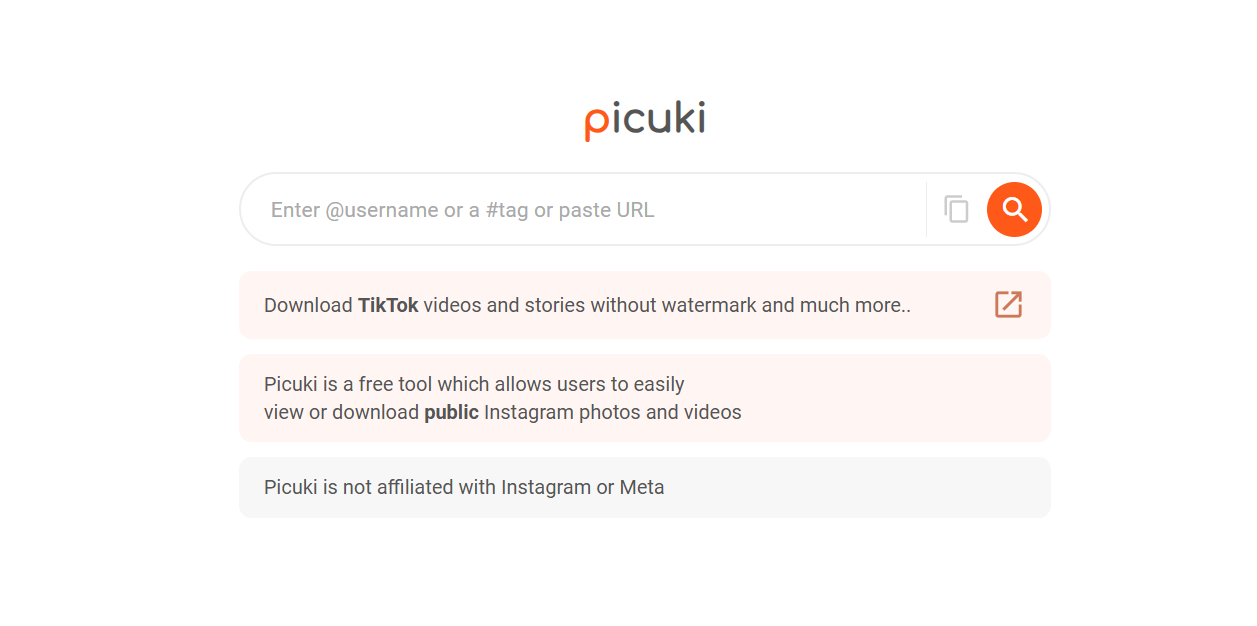The image size is (1257, 626).
Task: Click the 'Picuki is a free tool' info box
Action: pyautogui.click(x=645, y=398)
